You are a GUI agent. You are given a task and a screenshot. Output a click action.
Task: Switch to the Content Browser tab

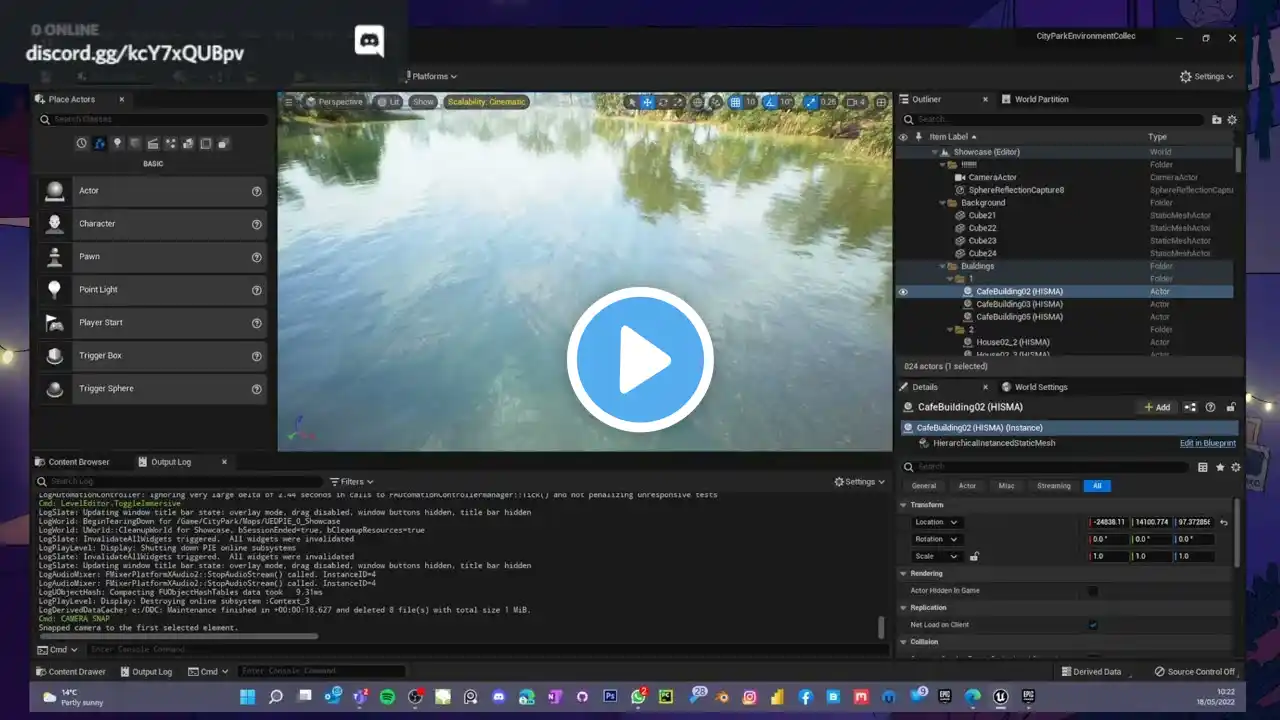point(78,462)
